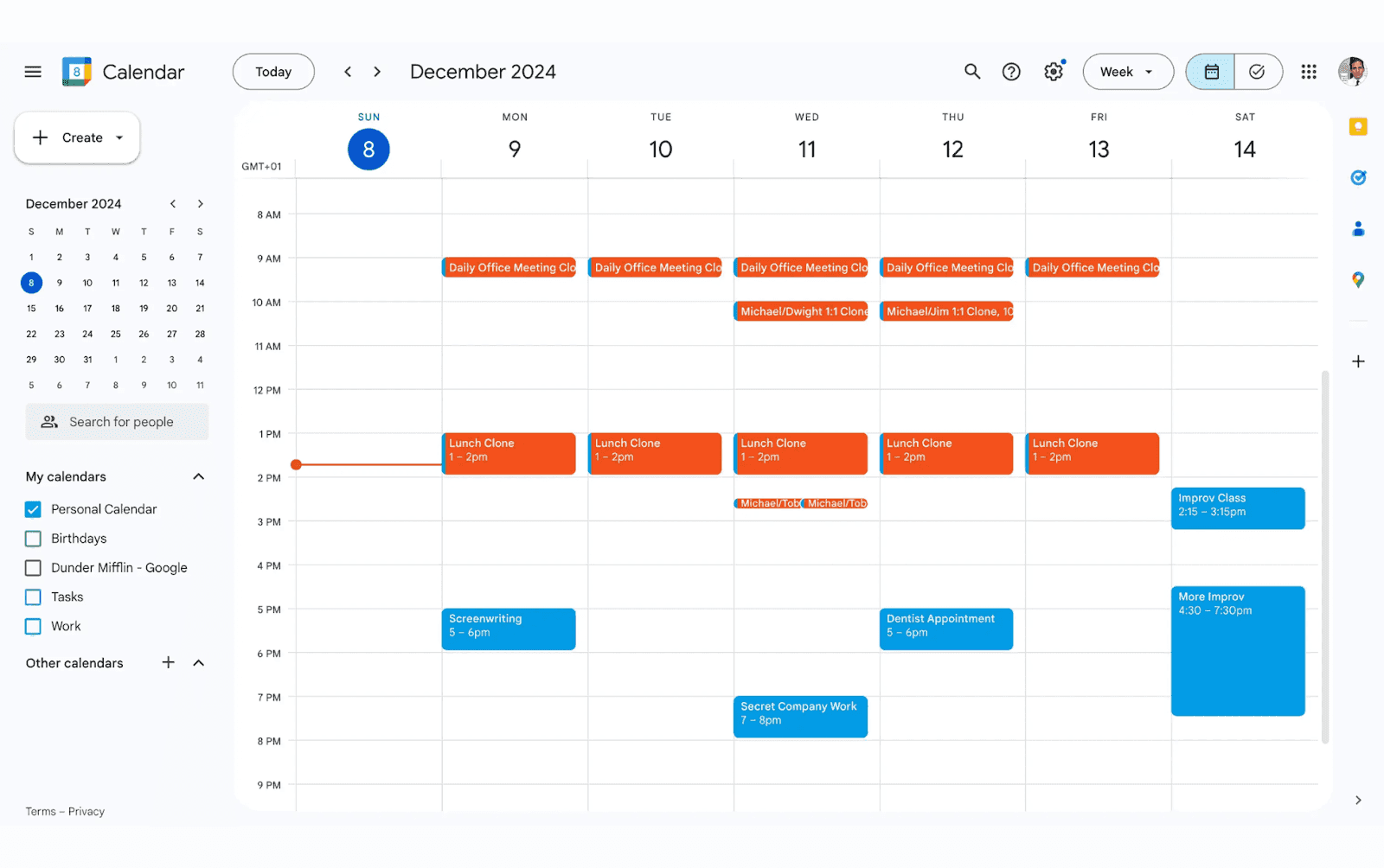This screenshot has height=868, width=1384.
Task: Open the Dentist Appointment event
Action: [945, 628]
